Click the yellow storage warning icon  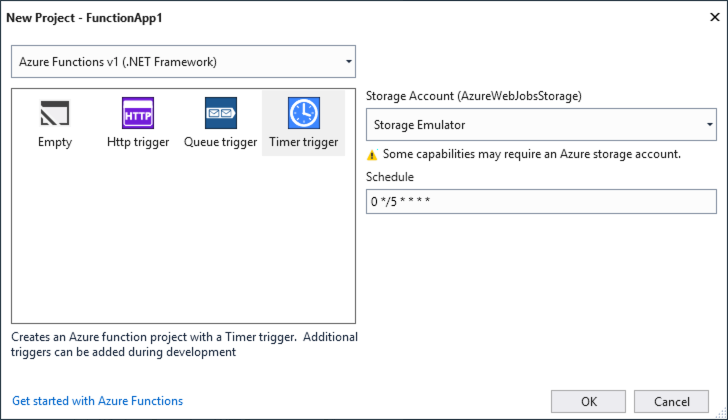coord(372,154)
